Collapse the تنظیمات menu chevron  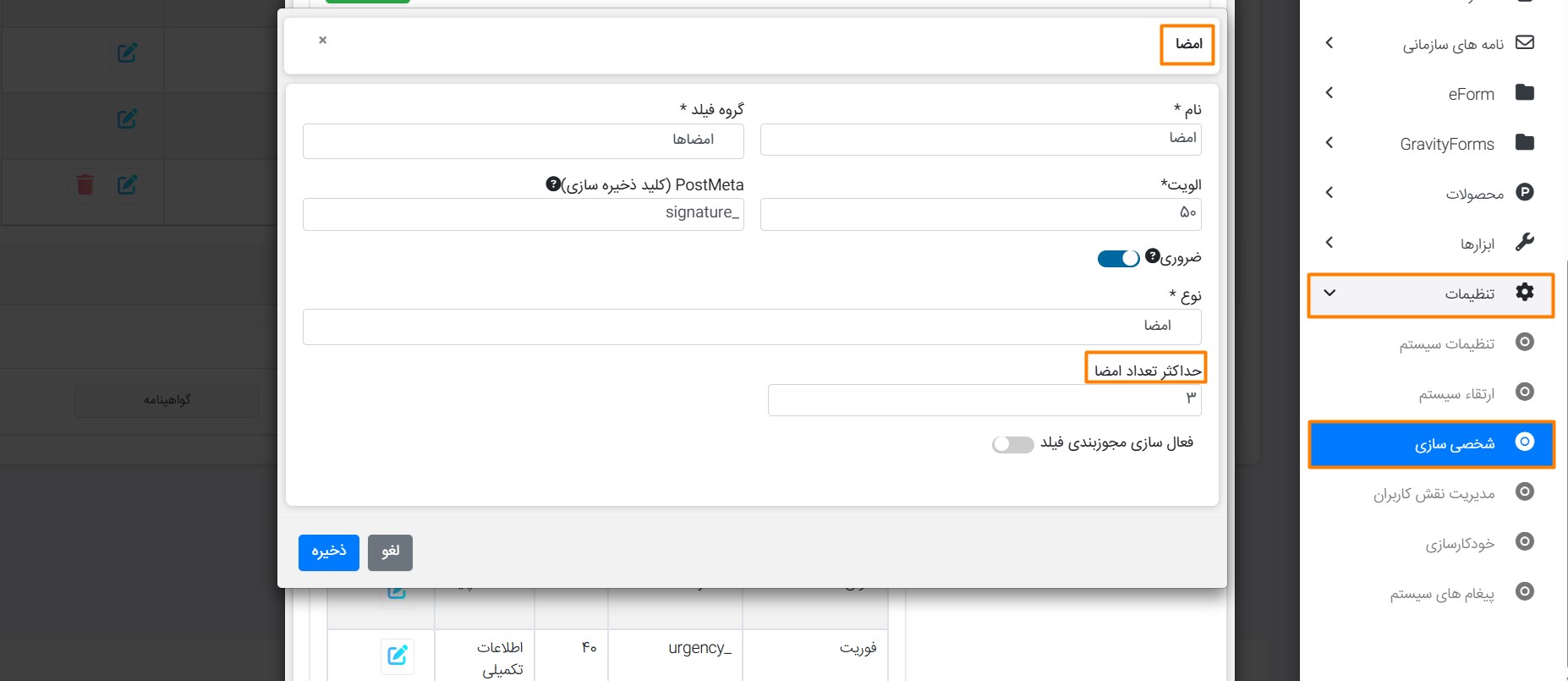click(1330, 293)
